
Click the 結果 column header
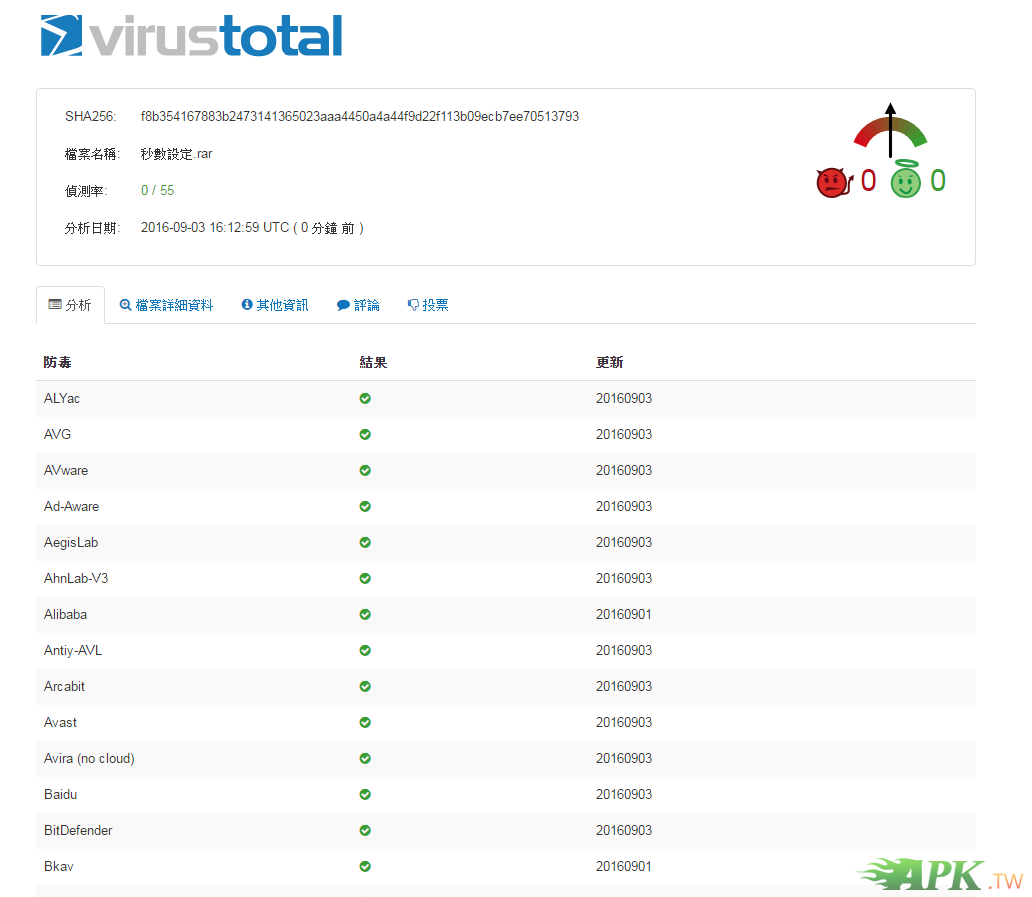pyautogui.click(x=373, y=362)
